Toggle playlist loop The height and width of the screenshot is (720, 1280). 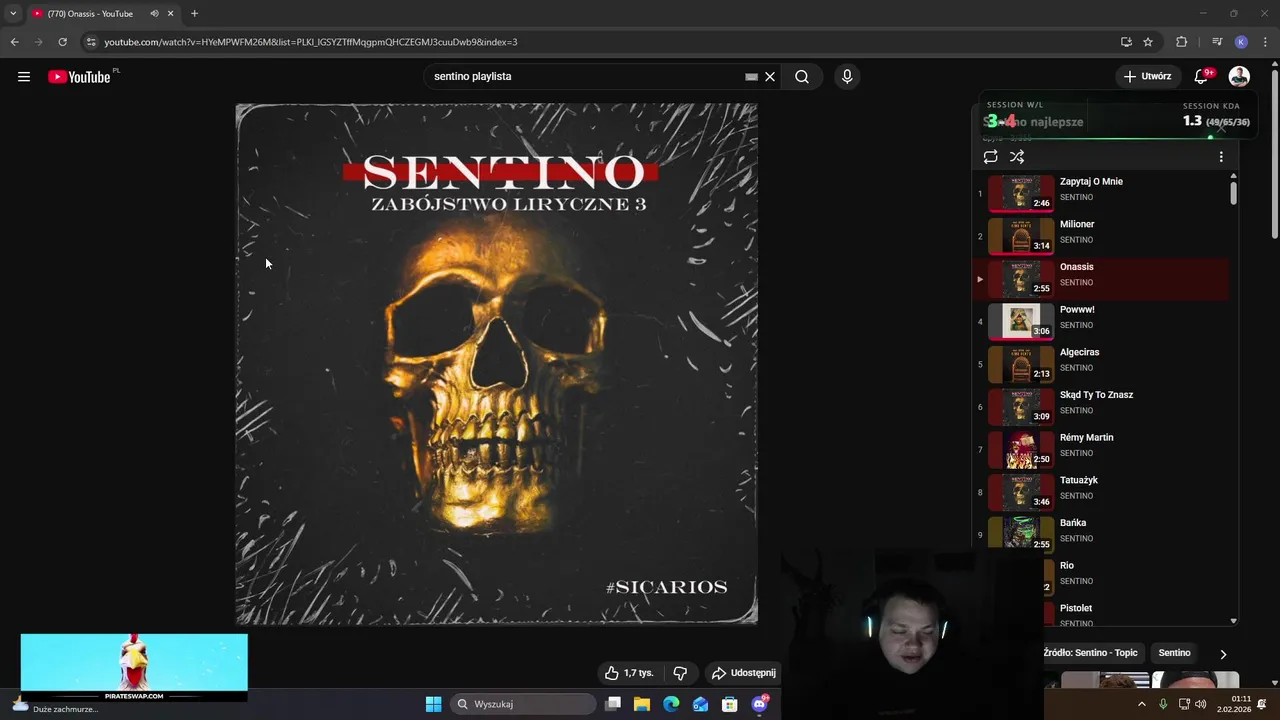(990, 157)
